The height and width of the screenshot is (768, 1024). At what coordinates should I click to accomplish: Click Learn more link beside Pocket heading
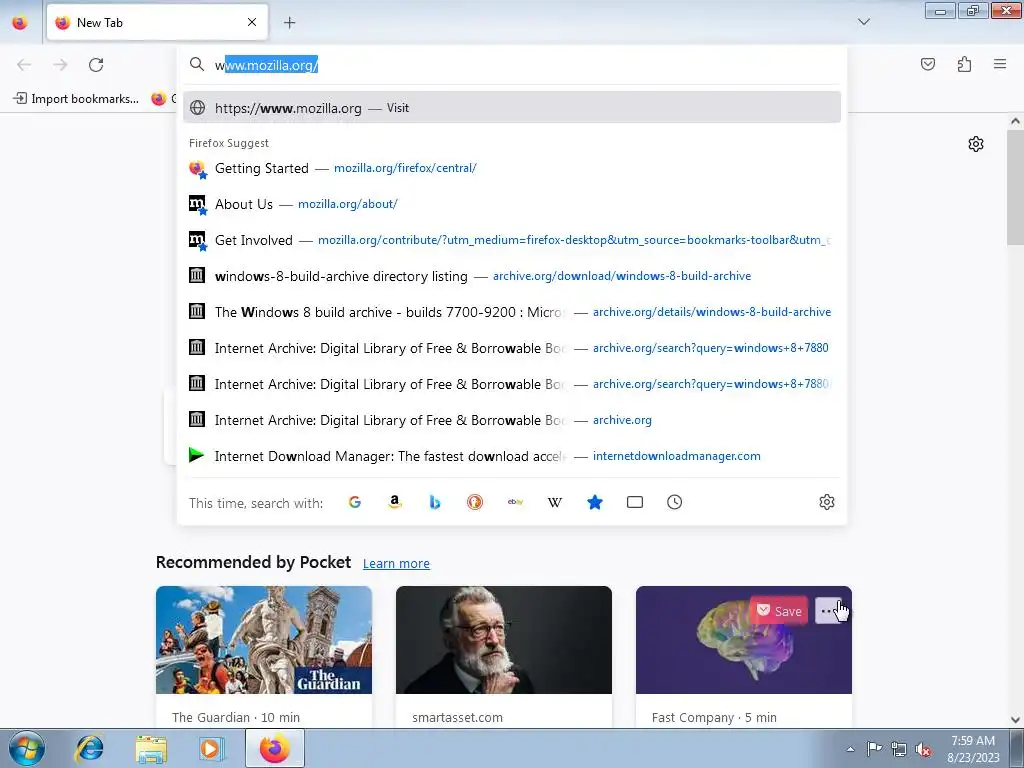396,564
